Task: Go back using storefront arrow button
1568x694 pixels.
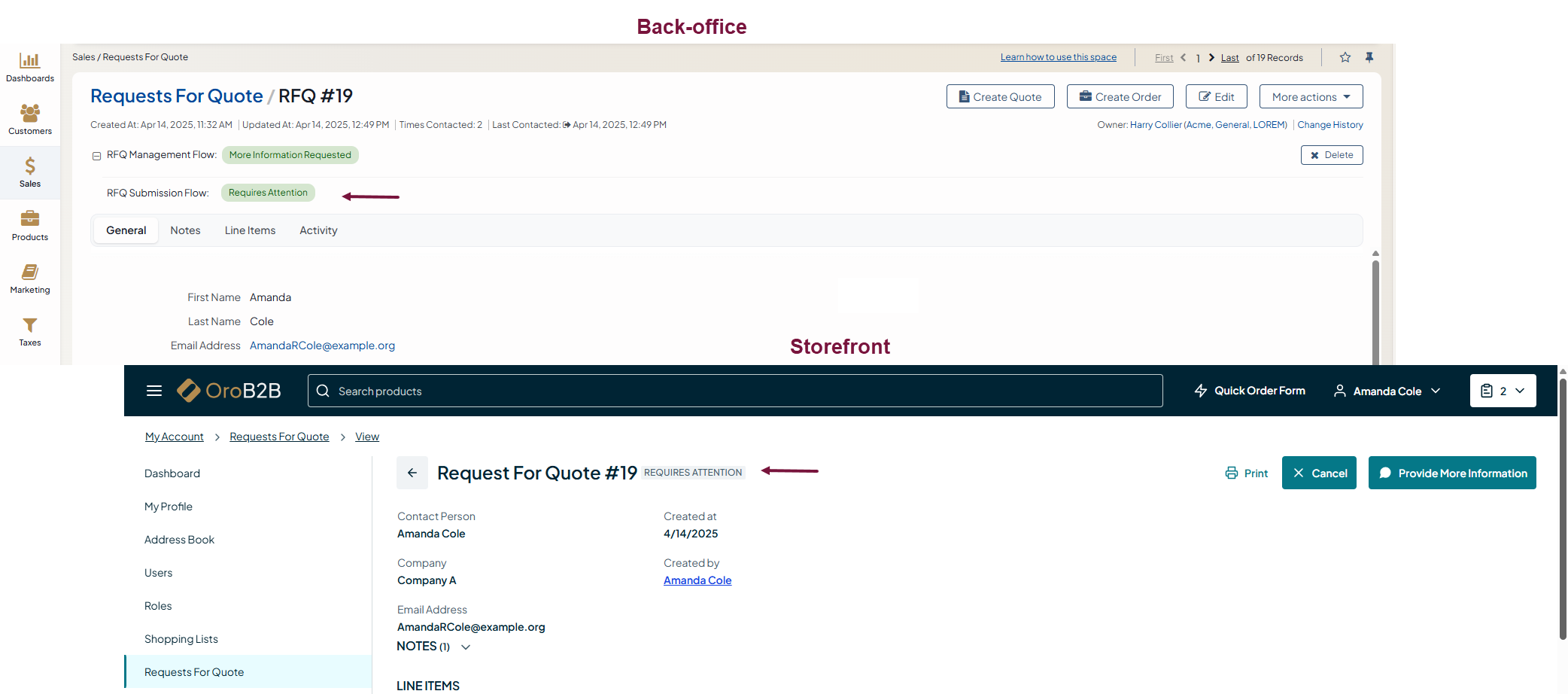Action: click(412, 473)
